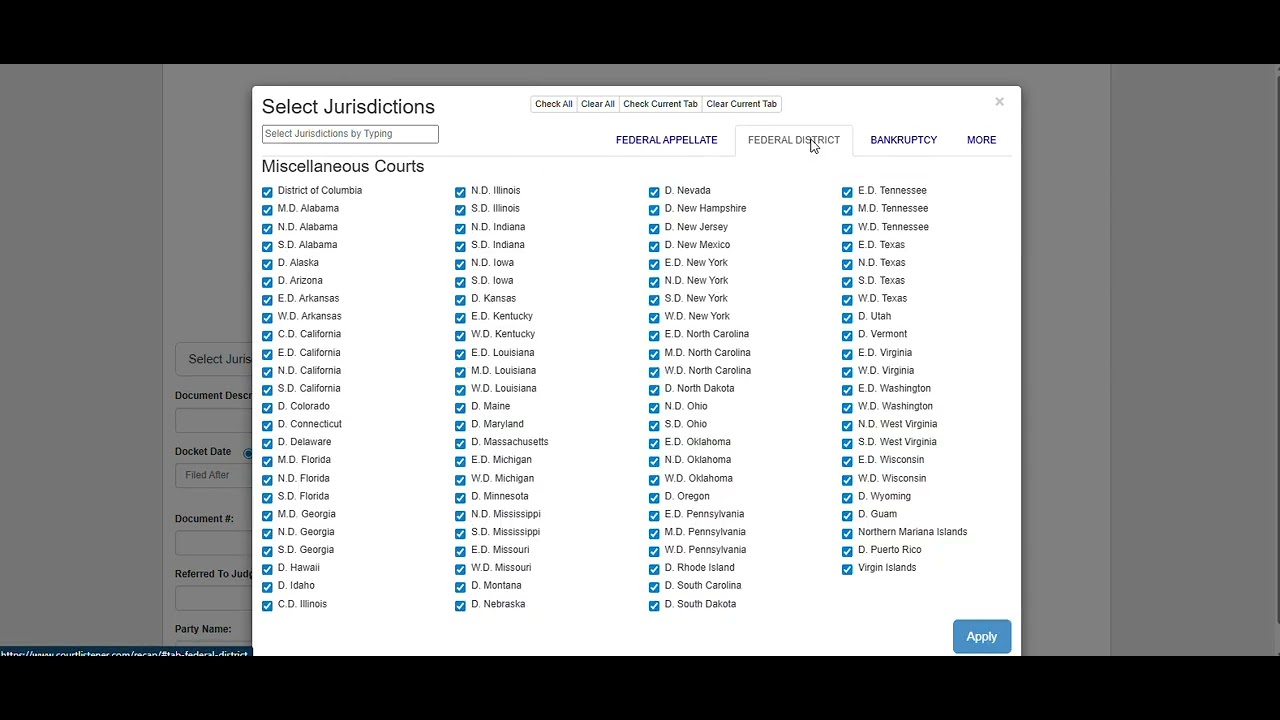The height and width of the screenshot is (720, 1280).
Task: Click the D. Wyoming label
Action: click(884, 496)
